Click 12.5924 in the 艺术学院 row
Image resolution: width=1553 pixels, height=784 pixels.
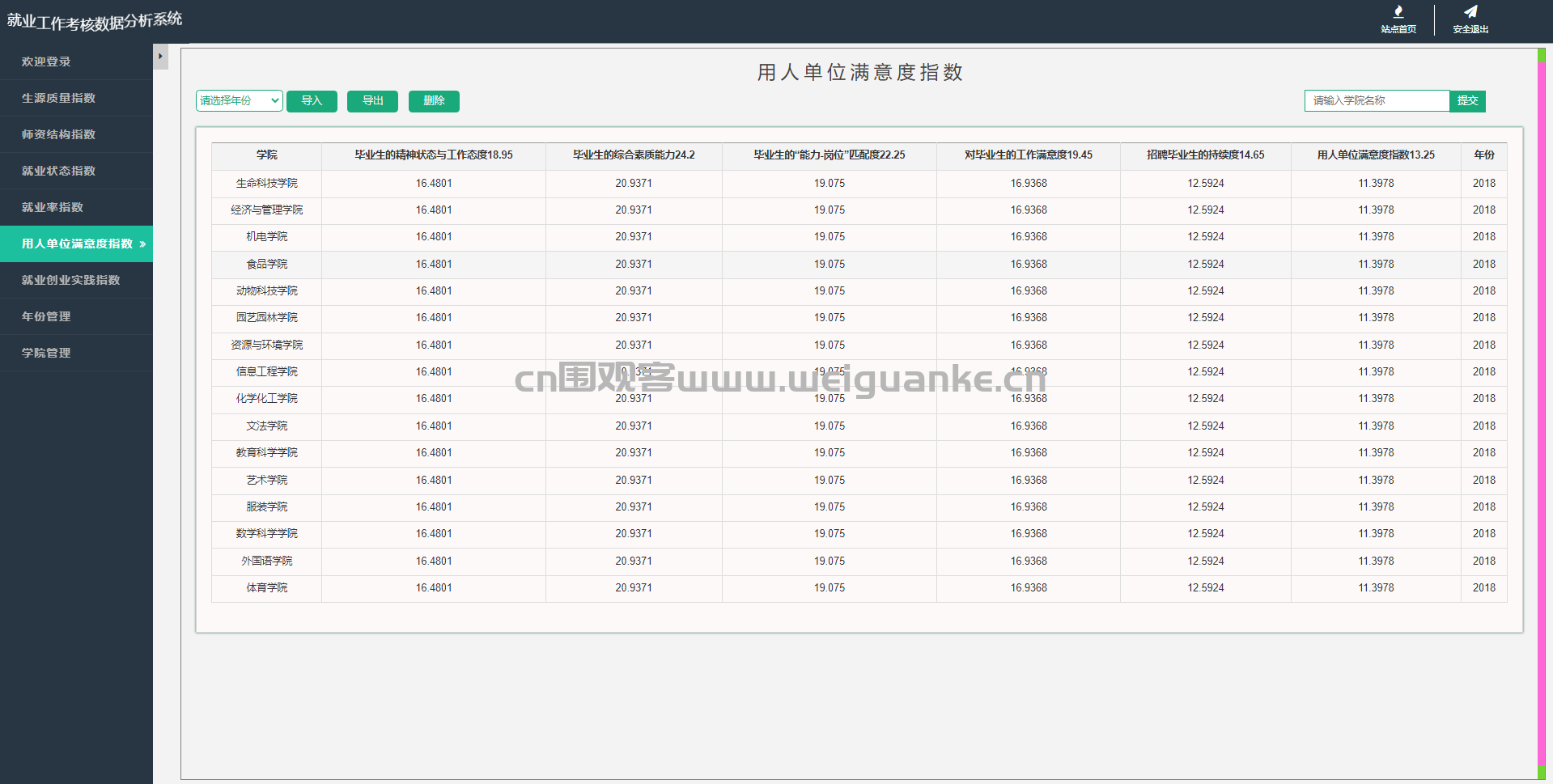(x=1206, y=481)
